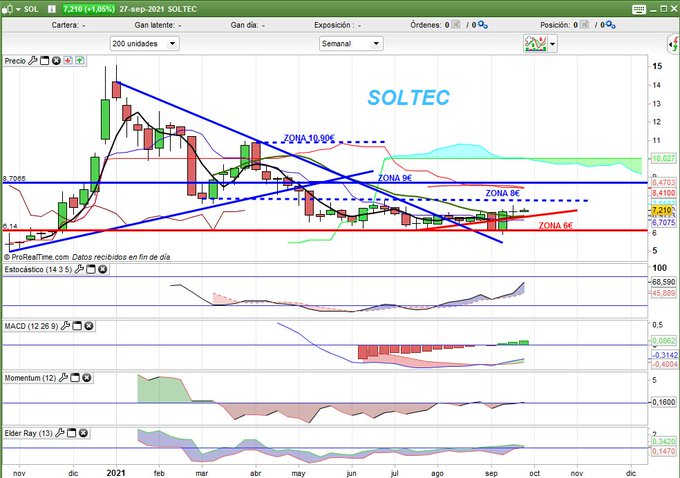Select the SOLTEC text annotation on chart

[x=409, y=98]
